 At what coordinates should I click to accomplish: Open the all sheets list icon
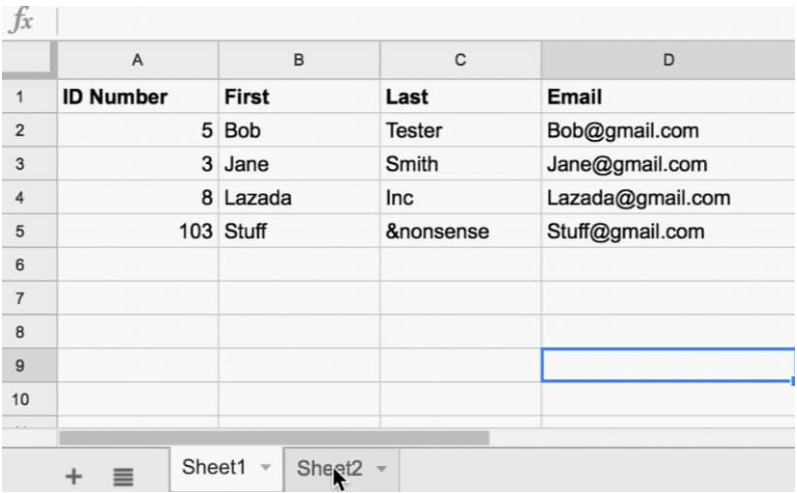click(123, 477)
